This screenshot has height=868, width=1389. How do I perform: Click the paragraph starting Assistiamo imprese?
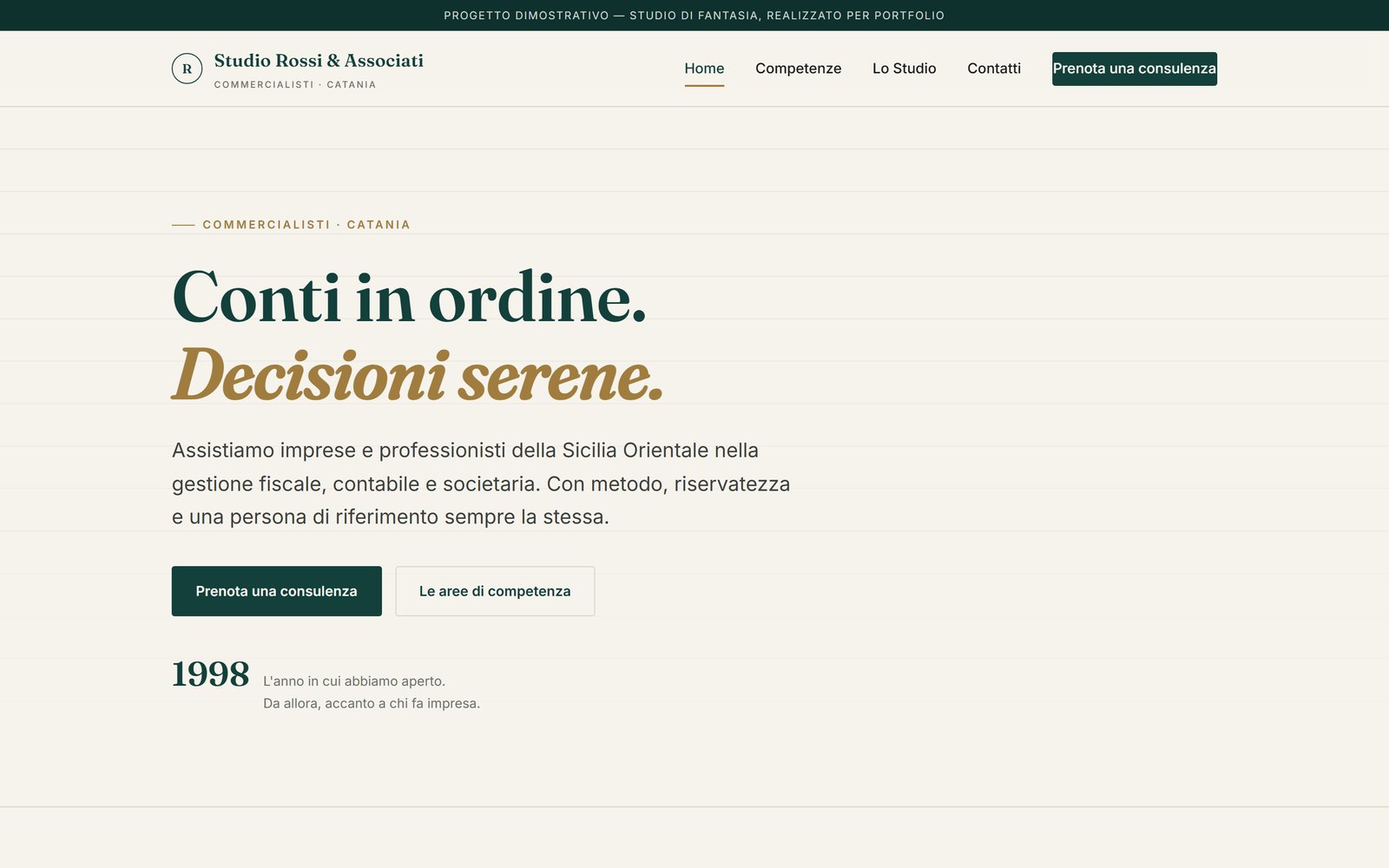(x=481, y=483)
